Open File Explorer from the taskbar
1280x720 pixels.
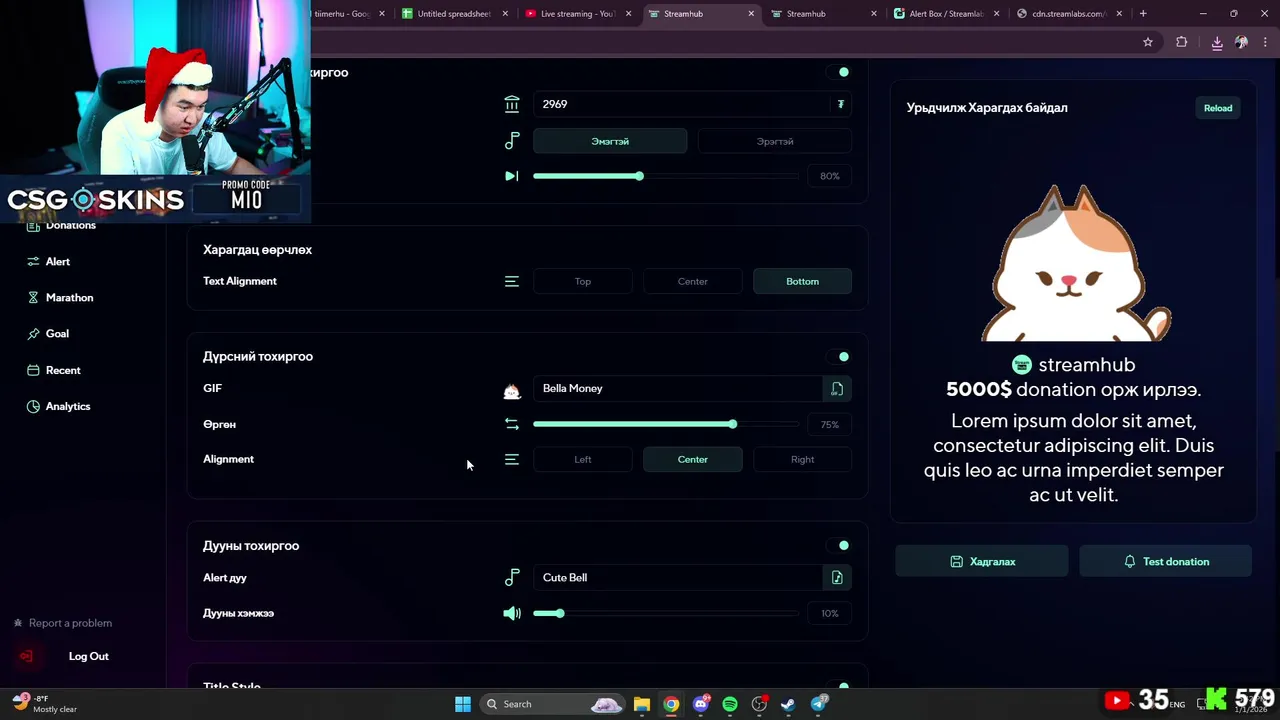[642, 704]
